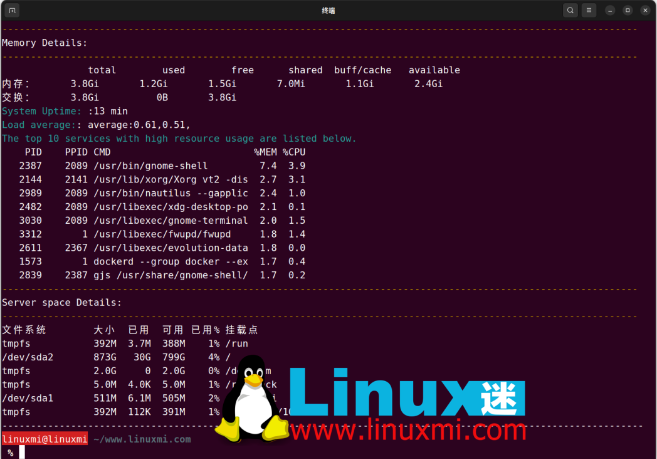Click the 7.0Mi shared memory value
The width and height of the screenshot is (657, 459).
[x=291, y=84]
